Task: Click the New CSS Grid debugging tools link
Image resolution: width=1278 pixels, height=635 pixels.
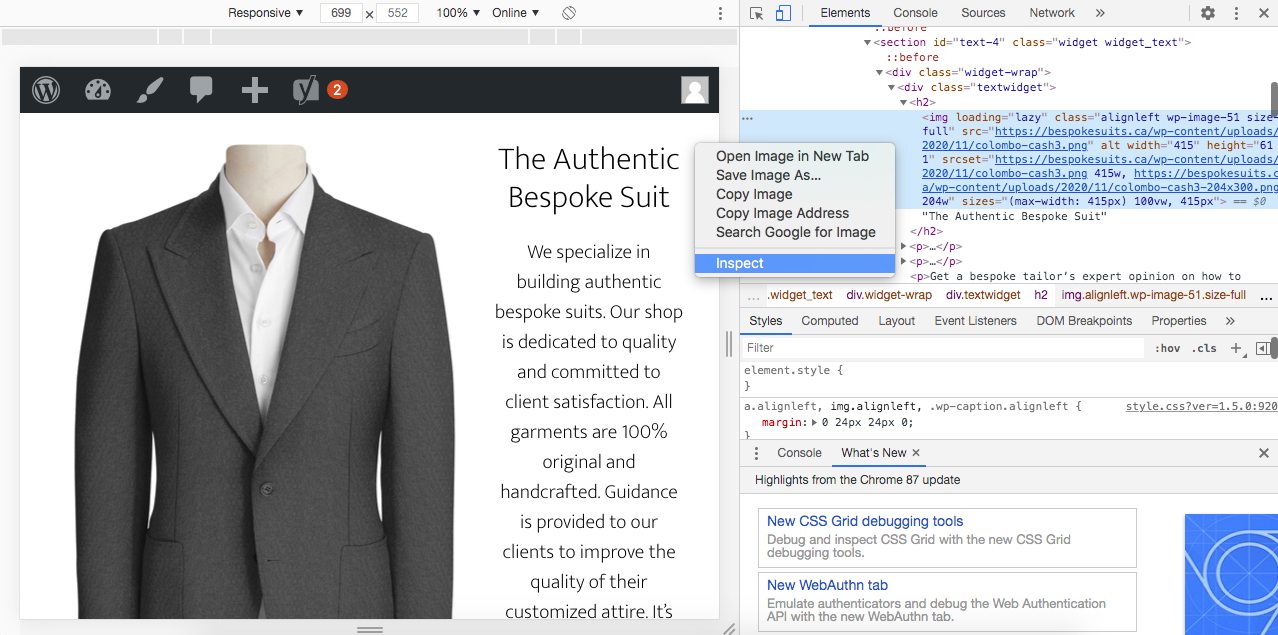Action: (x=864, y=521)
